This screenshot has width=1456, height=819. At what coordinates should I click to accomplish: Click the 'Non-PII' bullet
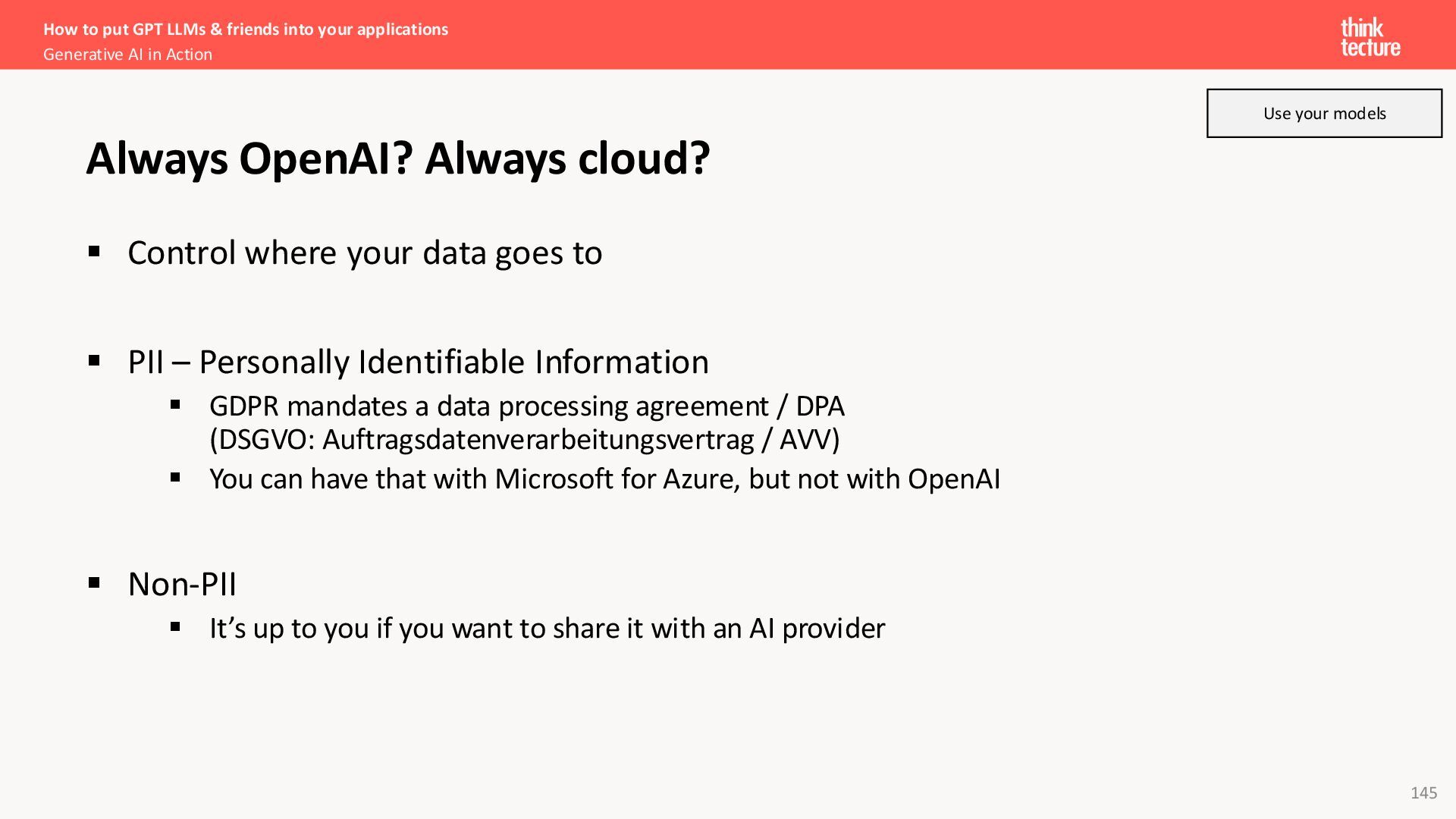click(x=182, y=584)
